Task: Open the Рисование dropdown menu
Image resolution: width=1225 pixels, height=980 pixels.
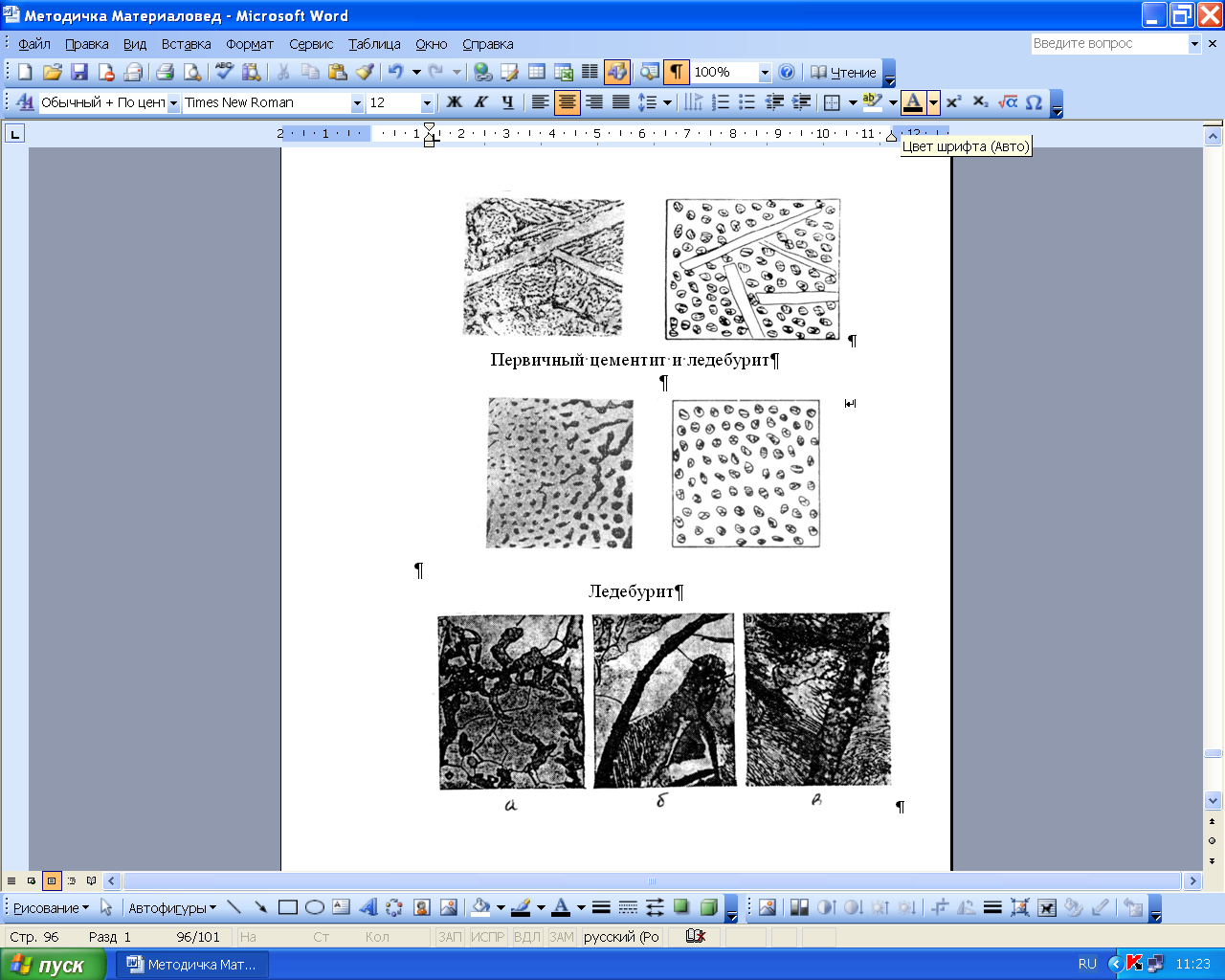Action: click(x=51, y=908)
